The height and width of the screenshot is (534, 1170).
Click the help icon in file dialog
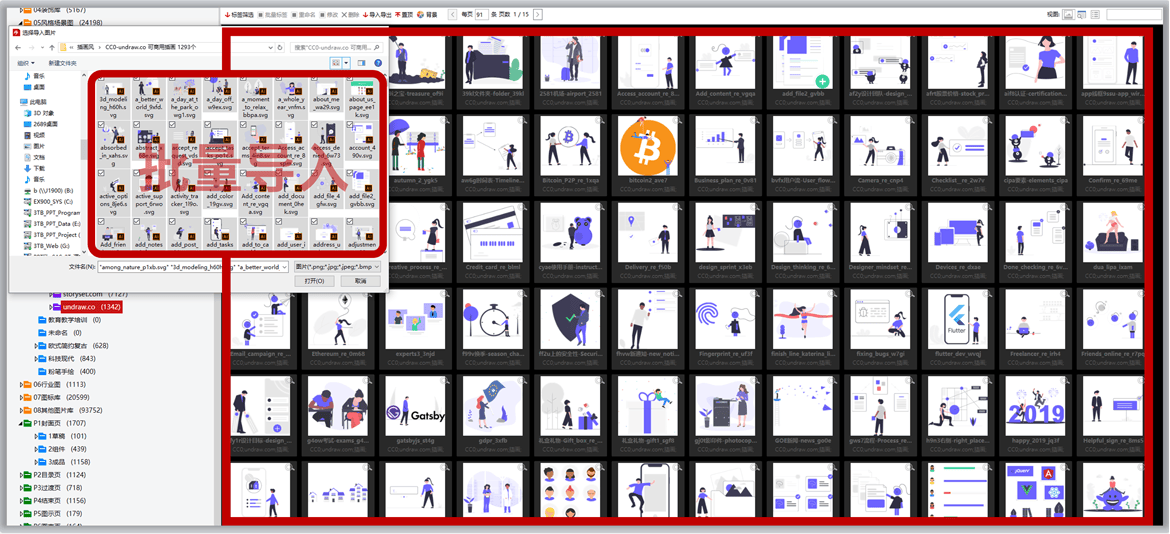(x=379, y=63)
